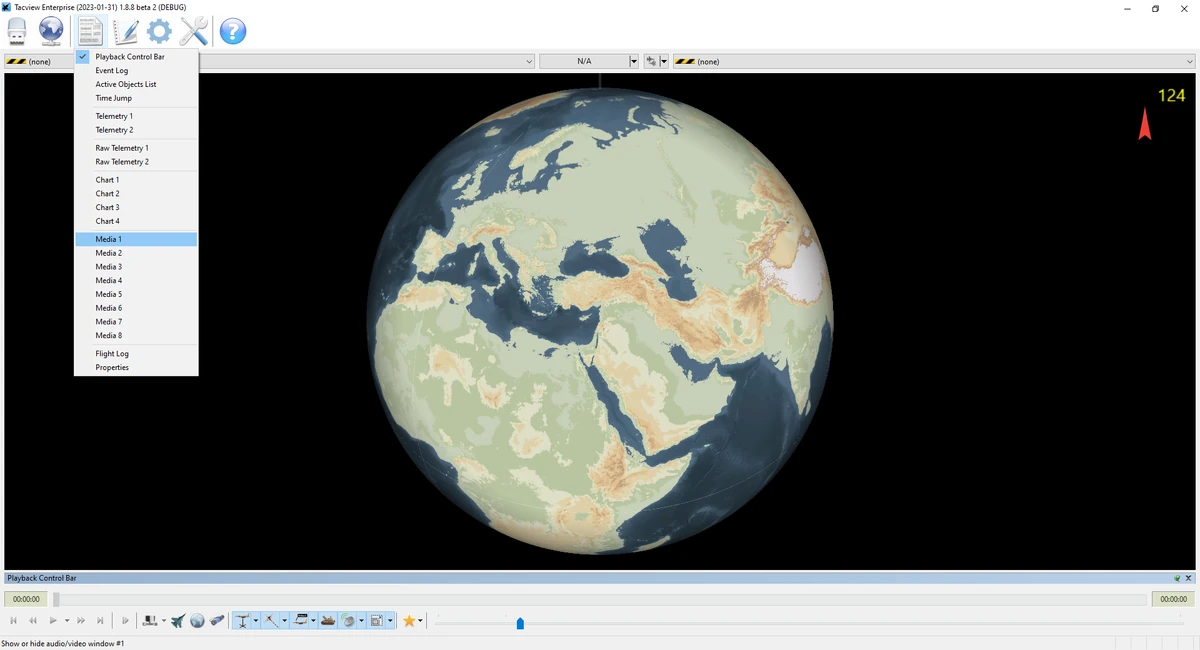Viewport: 1200px width, 650px height.
Task: Open the Help question mark icon
Action: click(x=233, y=31)
